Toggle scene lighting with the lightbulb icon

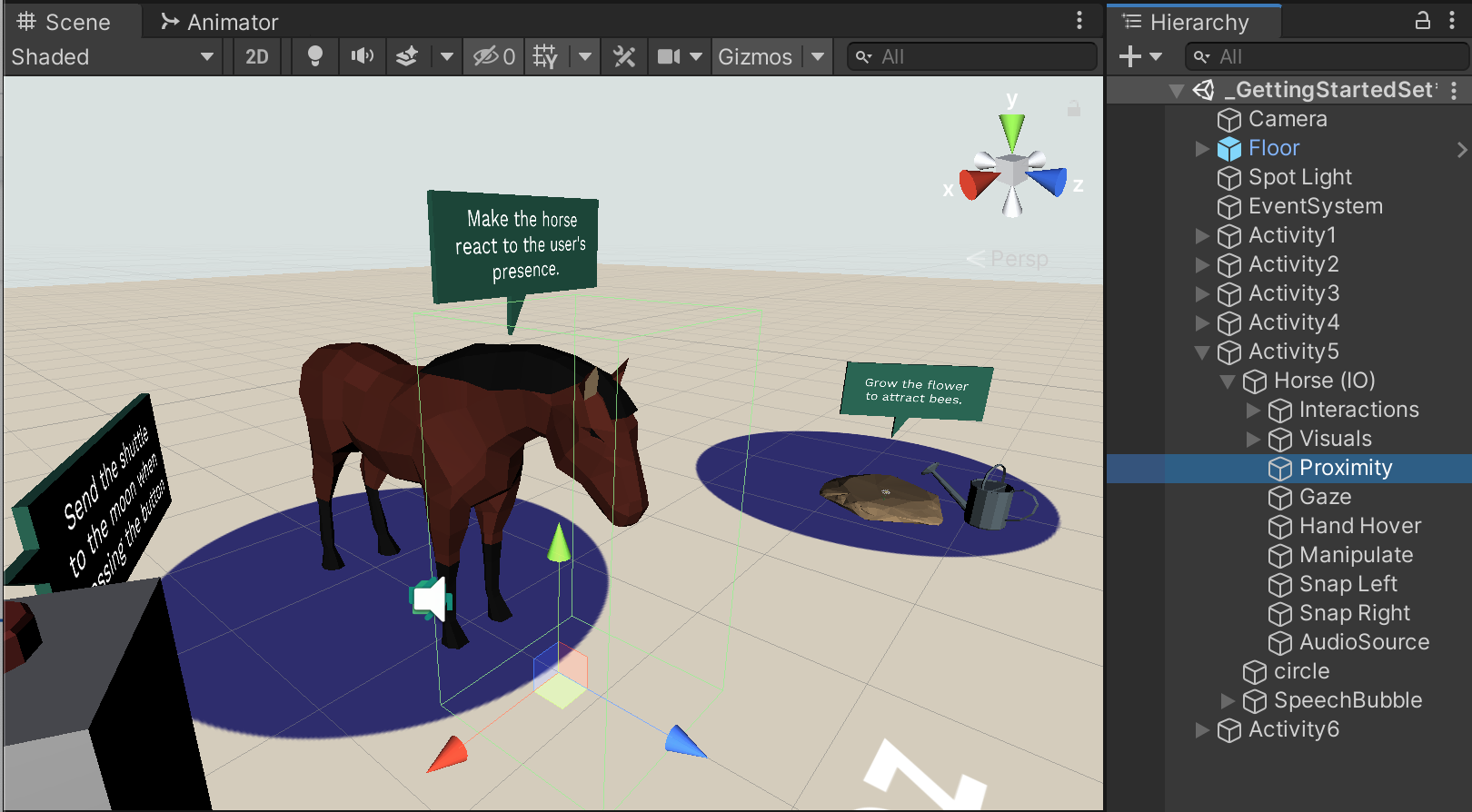tap(315, 56)
